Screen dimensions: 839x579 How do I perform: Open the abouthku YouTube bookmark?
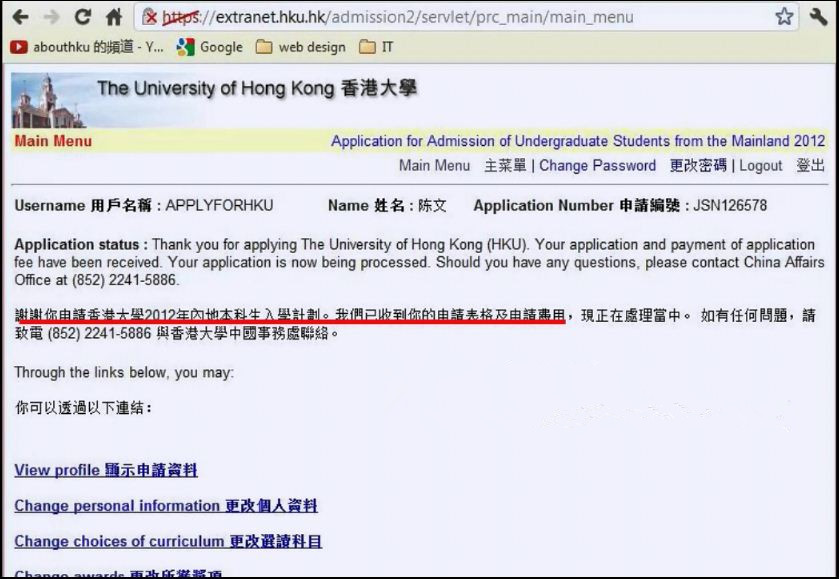pos(85,47)
